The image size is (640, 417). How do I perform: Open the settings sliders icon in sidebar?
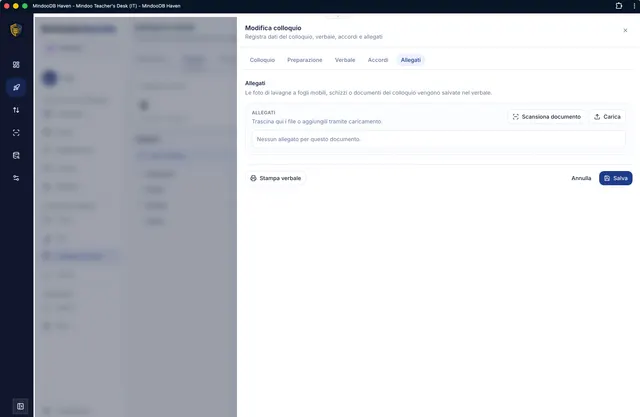[x=16, y=178]
